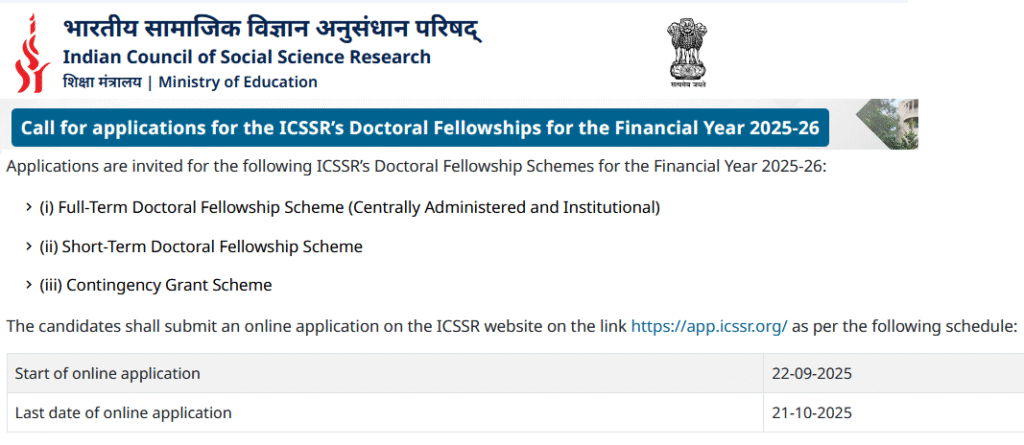This screenshot has height=445, width=1024.
Task: Click the chevron before Full-Term Doctoral Fellowship
Action: tap(28, 208)
